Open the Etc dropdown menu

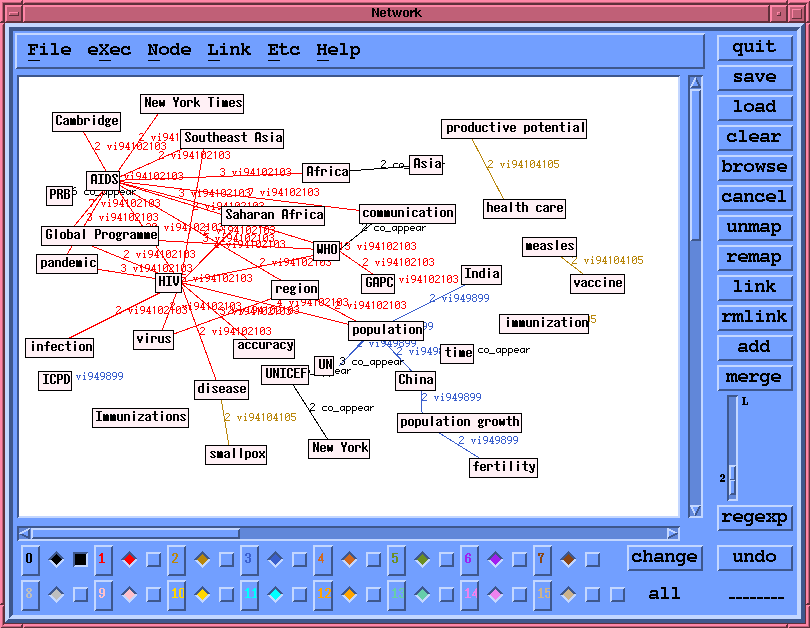coord(283,50)
